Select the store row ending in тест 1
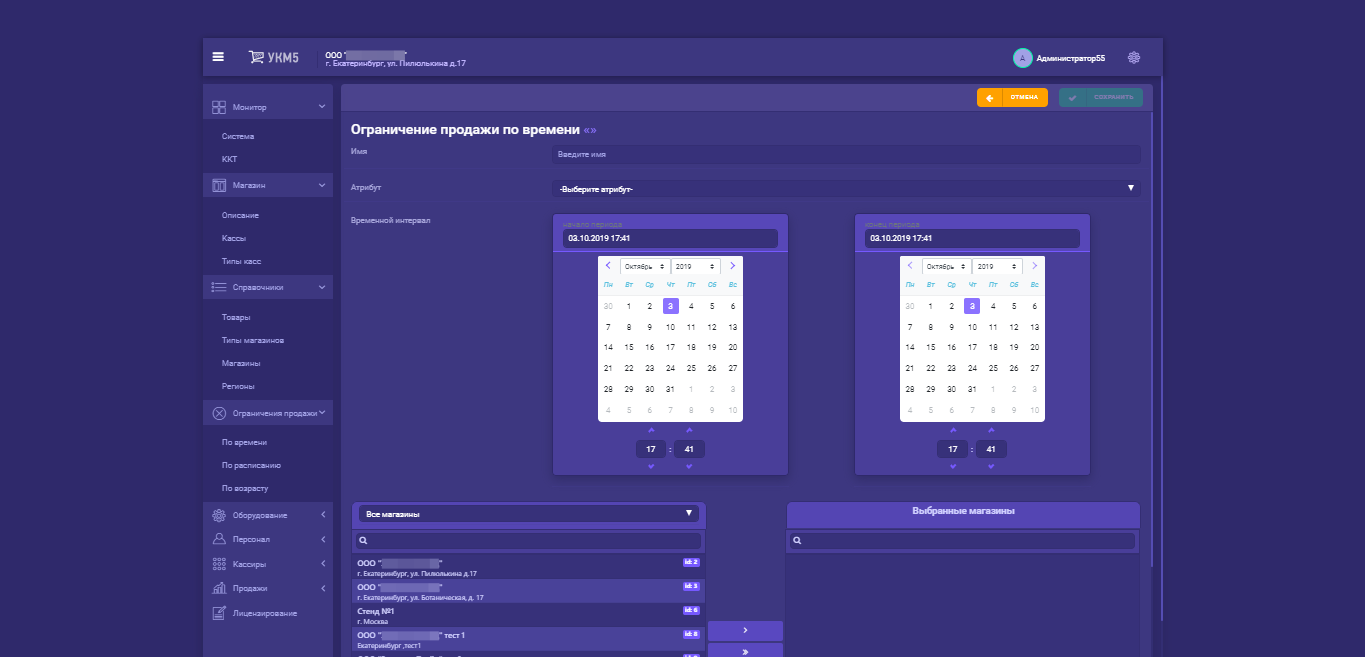This screenshot has height=657, width=1365. click(x=529, y=639)
